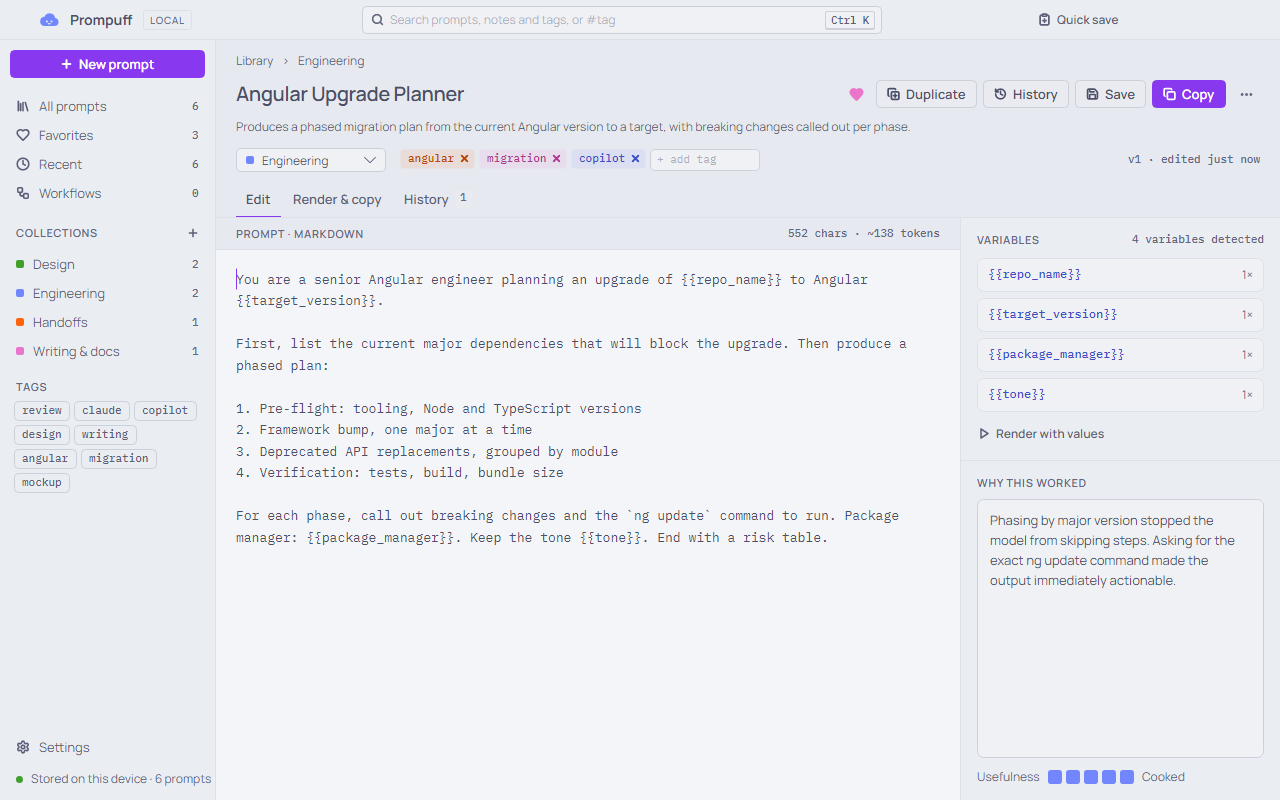The width and height of the screenshot is (1280, 800).
Task: Click the search magnifier icon
Action: click(x=378, y=20)
